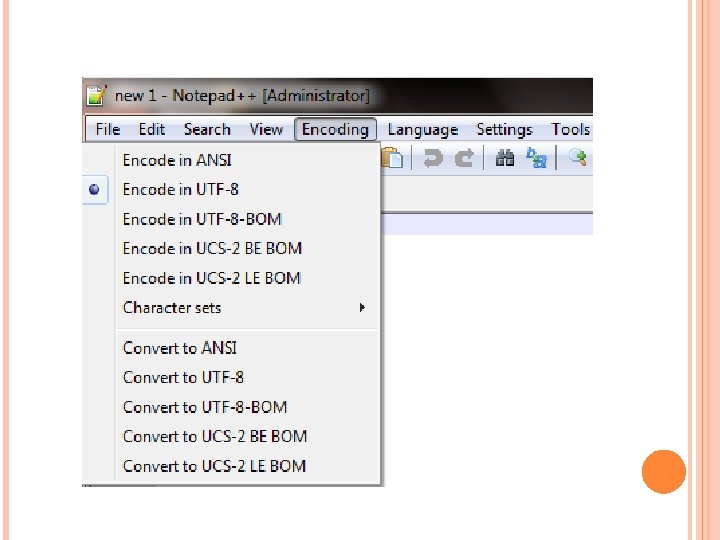Select Convert to UCS-2 BE BOM

click(248, 436)
